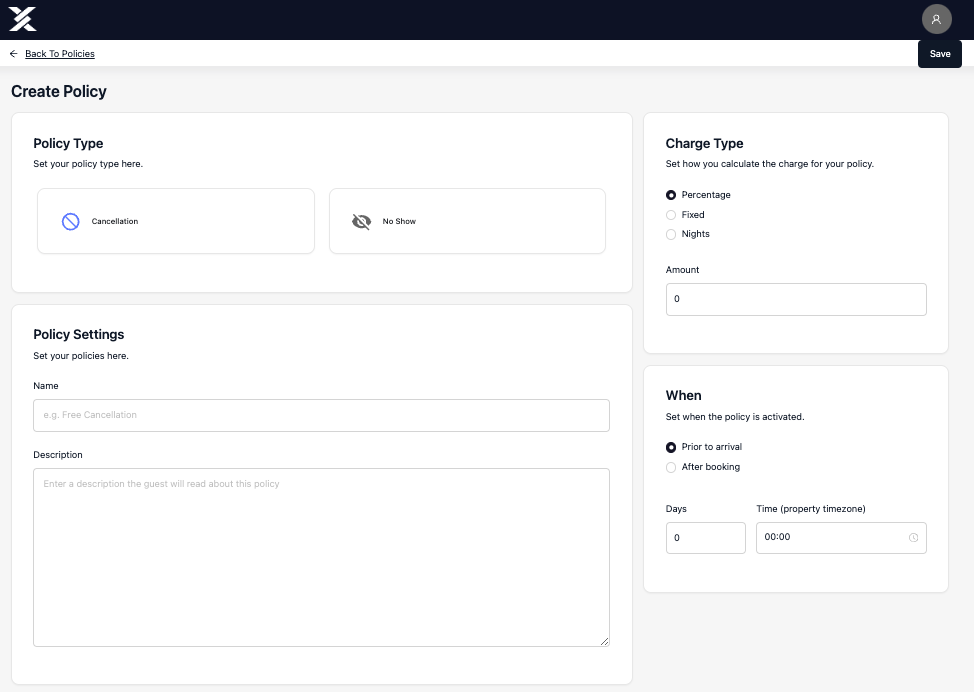The height and width of the screenshot is (692, 974).
Task: Choose Prior to arrival option
Action: [671, 447]
